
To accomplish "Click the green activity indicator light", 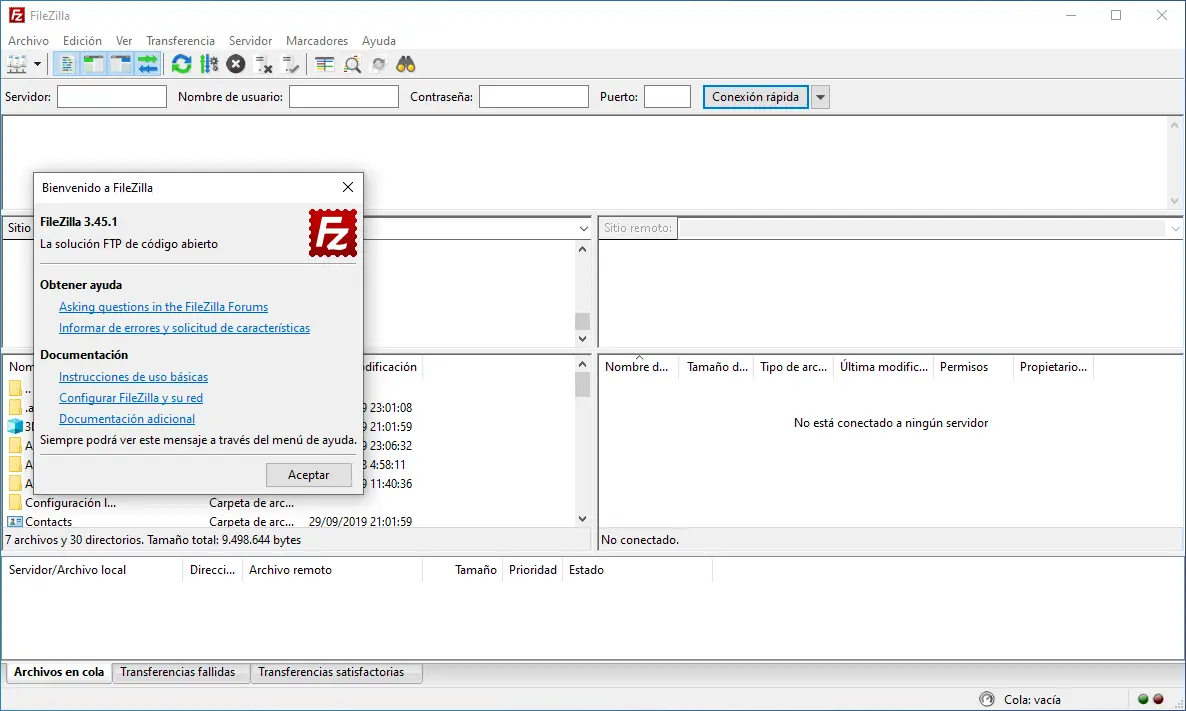I will tap(1143, 700).
